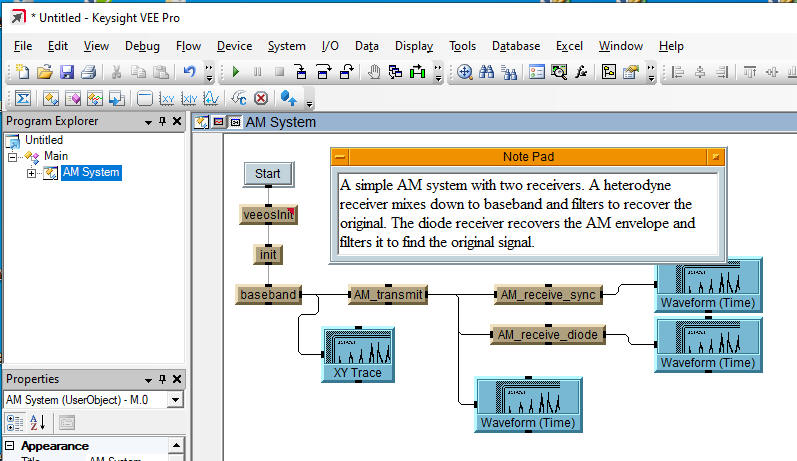Click the red circle X toolbar icon
This screenshot has height=461, width=797.
(x=261, y=98)
